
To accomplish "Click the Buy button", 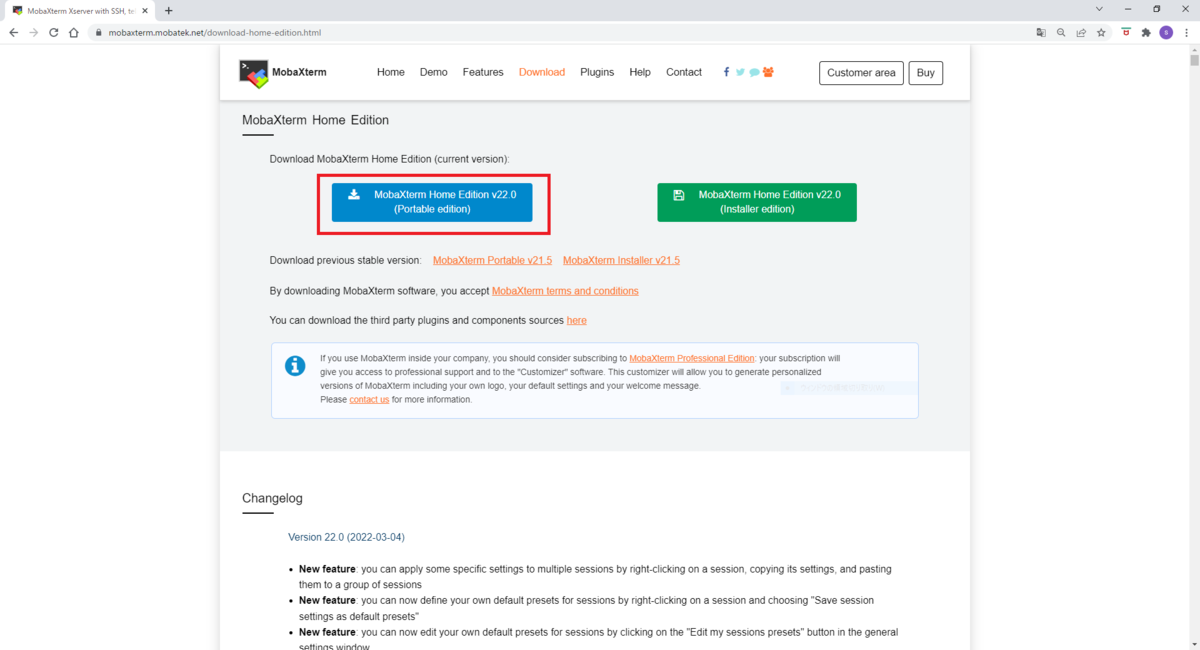I will 926,73.
